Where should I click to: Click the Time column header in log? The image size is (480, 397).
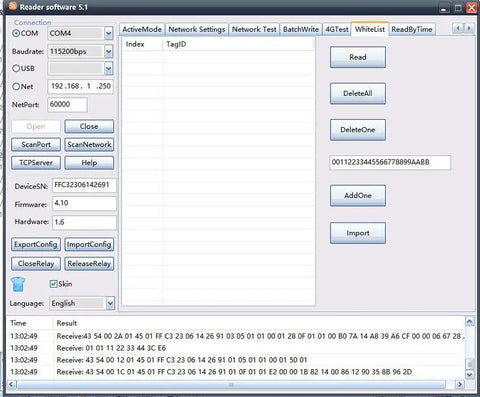[x=30, y=323]
